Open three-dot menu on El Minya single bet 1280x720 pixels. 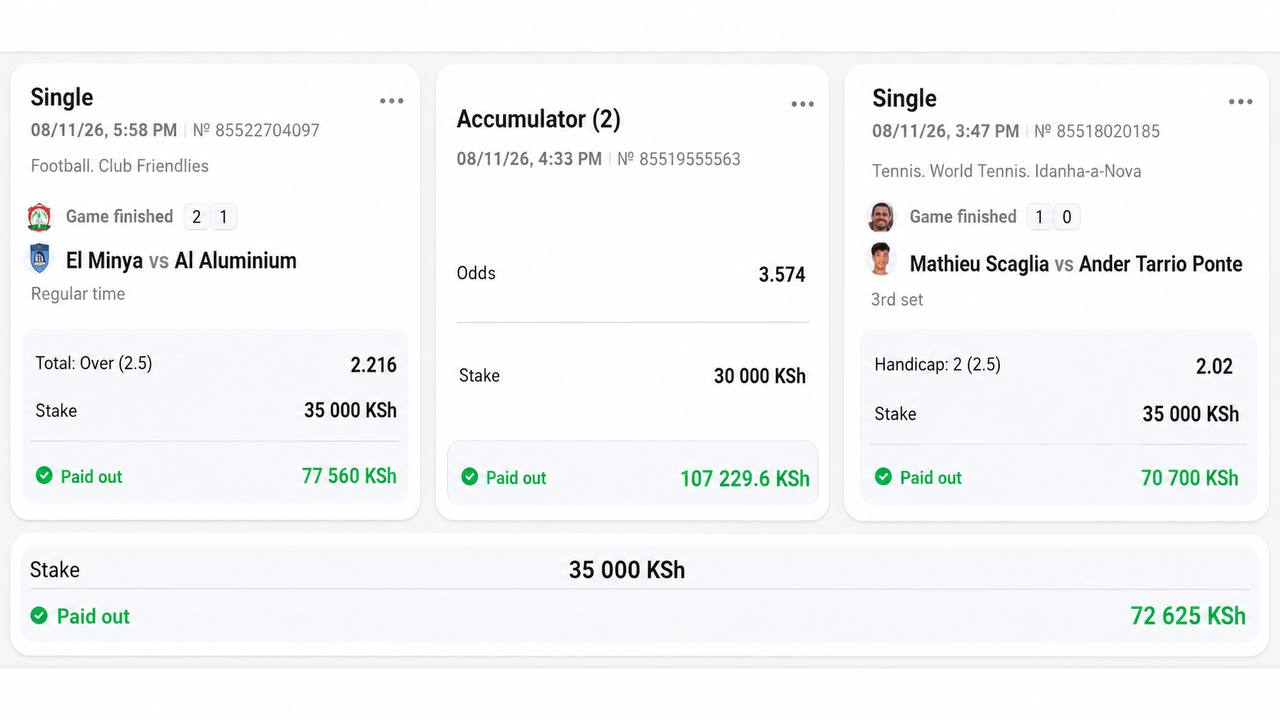391,101
